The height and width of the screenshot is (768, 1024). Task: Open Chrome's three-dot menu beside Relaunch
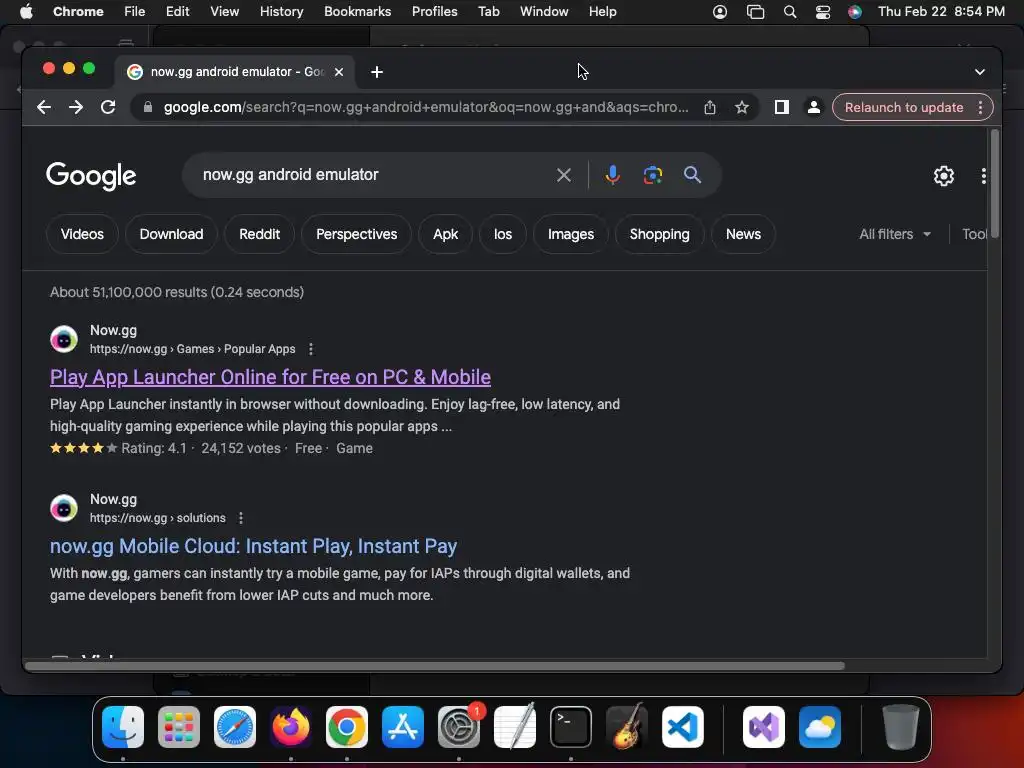980,107
